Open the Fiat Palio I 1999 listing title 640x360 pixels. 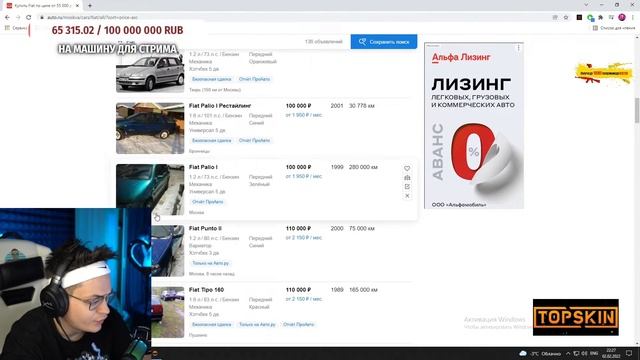pos(203,167)
